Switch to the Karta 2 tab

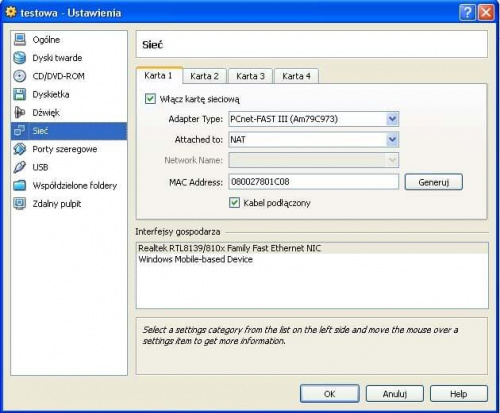[x=204, y=76]
